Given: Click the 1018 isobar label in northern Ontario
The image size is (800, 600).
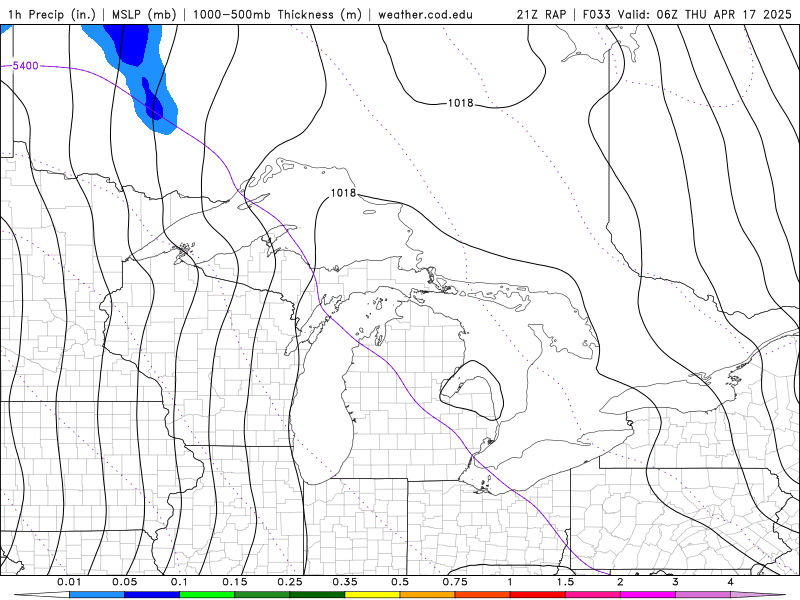Looking at the screenshot, I should point(461,103).
